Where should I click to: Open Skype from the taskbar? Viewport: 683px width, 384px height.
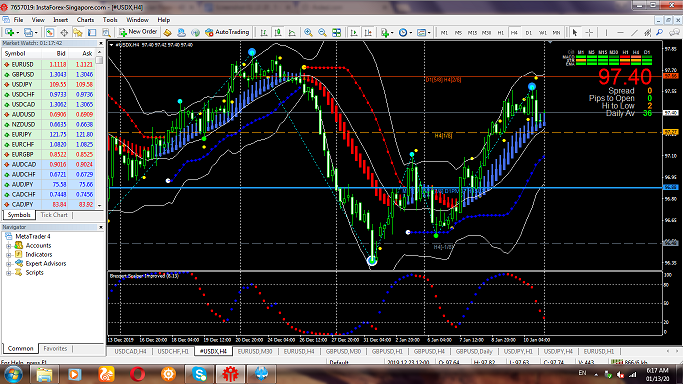(199, 374)
